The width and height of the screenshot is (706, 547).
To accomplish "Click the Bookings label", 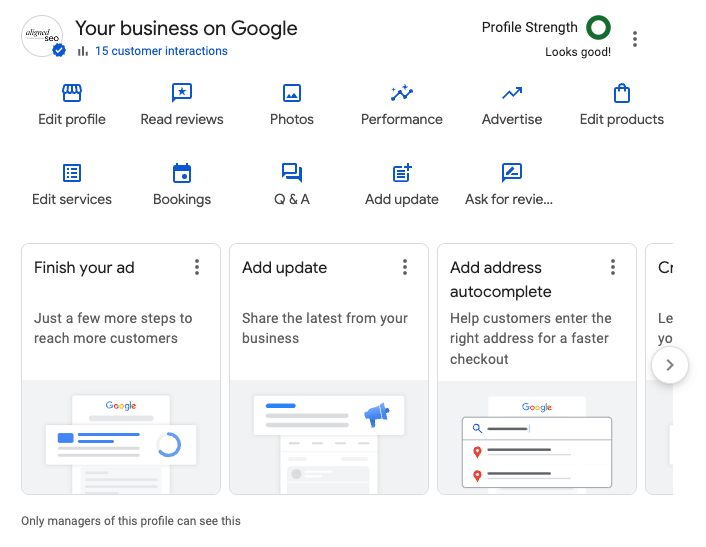I will point(182,199).
